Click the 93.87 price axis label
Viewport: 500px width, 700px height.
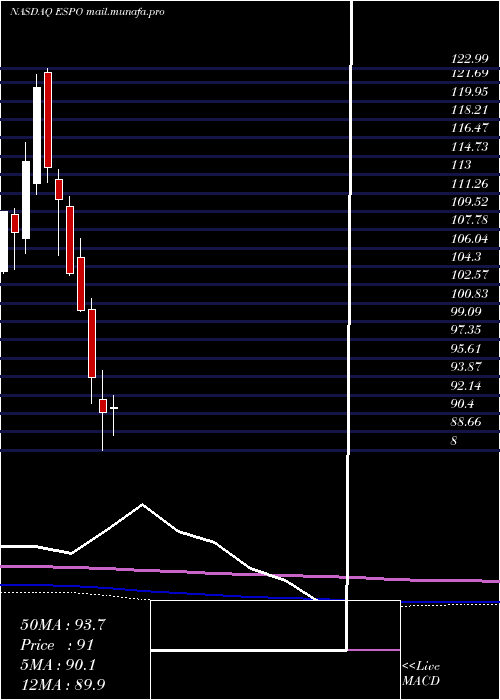466,368
